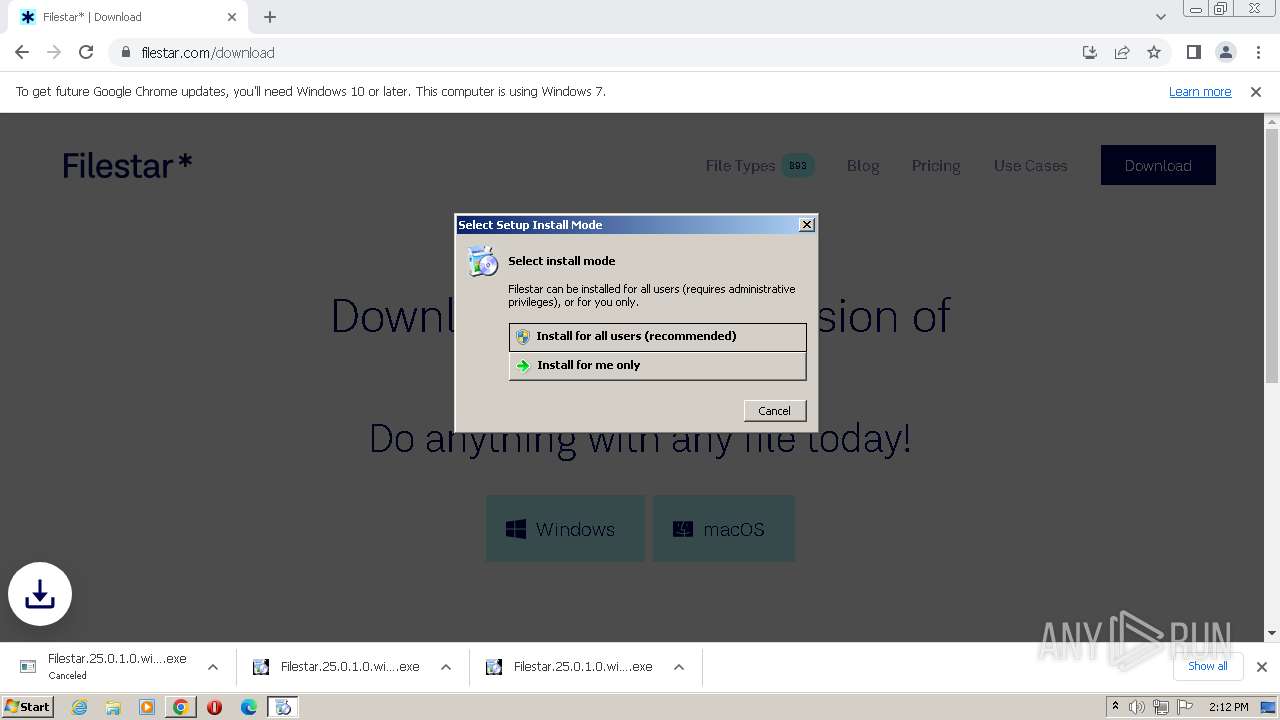Close the downloads bar
Viewport: 1280px width, 720px height.
click(x=1261, y=667)
